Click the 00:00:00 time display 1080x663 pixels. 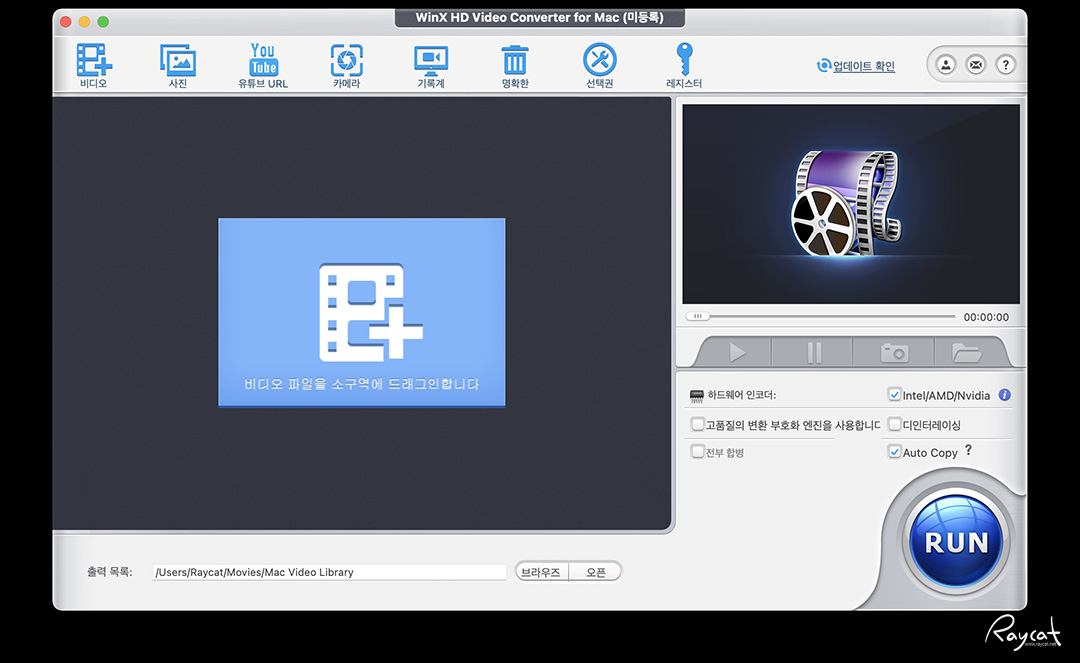[x=986, y=317]
